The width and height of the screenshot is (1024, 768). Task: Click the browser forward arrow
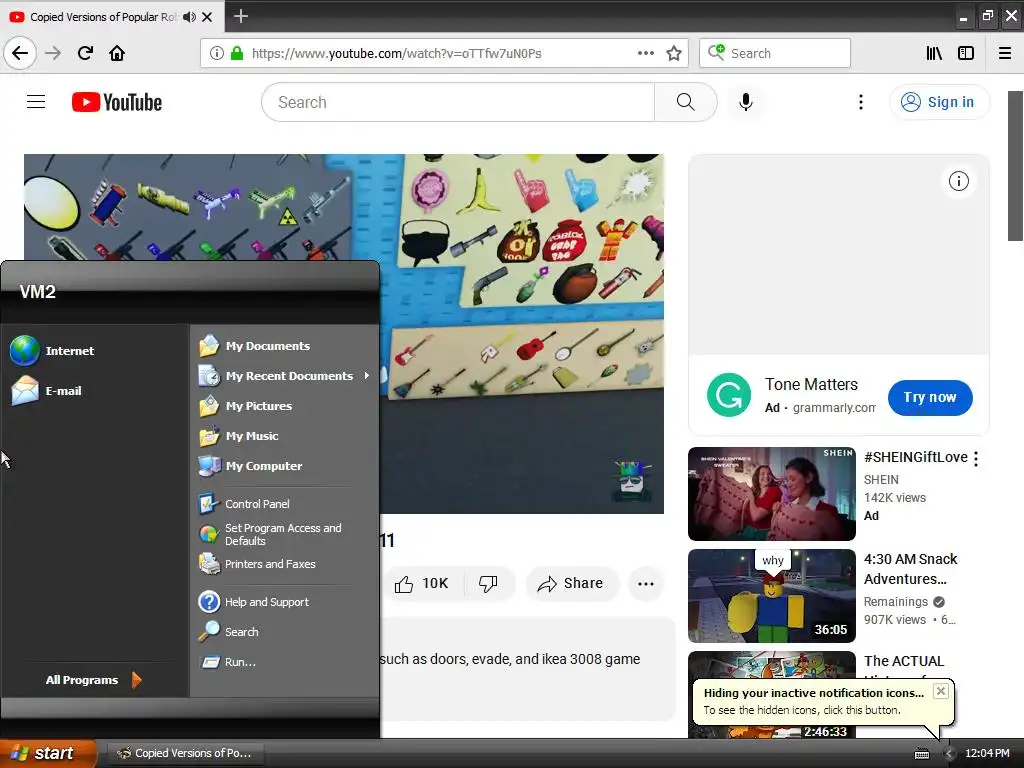click(53, 53)
